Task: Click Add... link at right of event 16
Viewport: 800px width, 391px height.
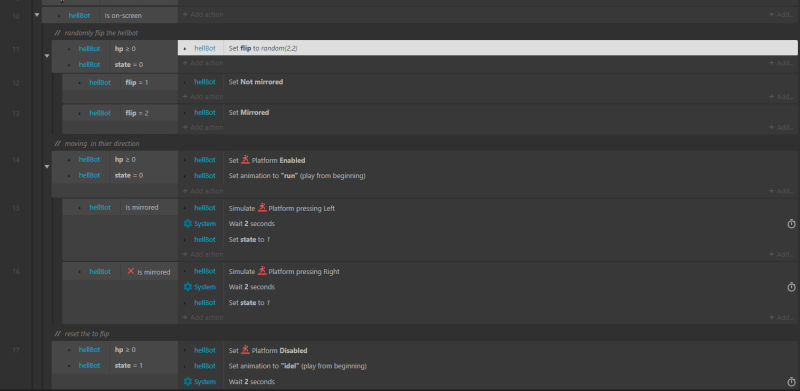Action: pyautogui.click(x=782, y=317)
